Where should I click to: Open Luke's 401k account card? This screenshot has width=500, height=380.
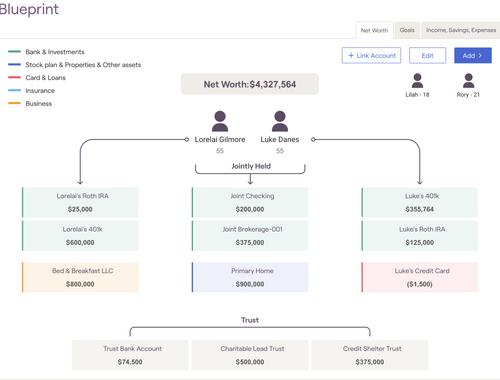tap(420, 202)
